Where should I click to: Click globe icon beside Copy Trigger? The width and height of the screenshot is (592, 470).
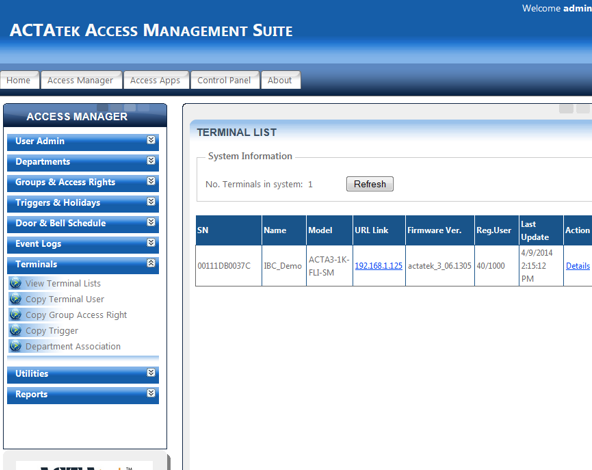15,330
